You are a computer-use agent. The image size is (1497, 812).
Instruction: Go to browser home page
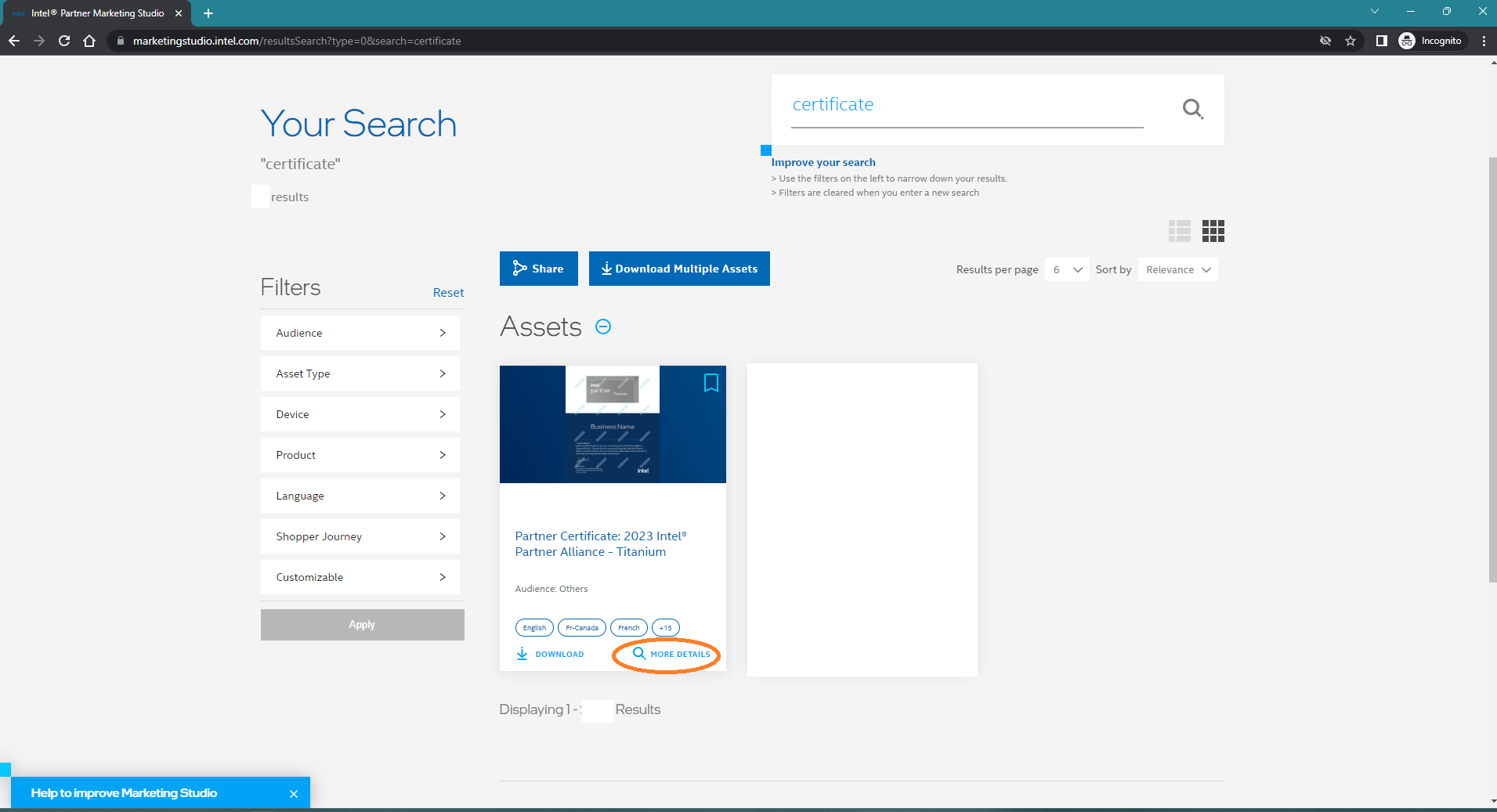point(89,41)
